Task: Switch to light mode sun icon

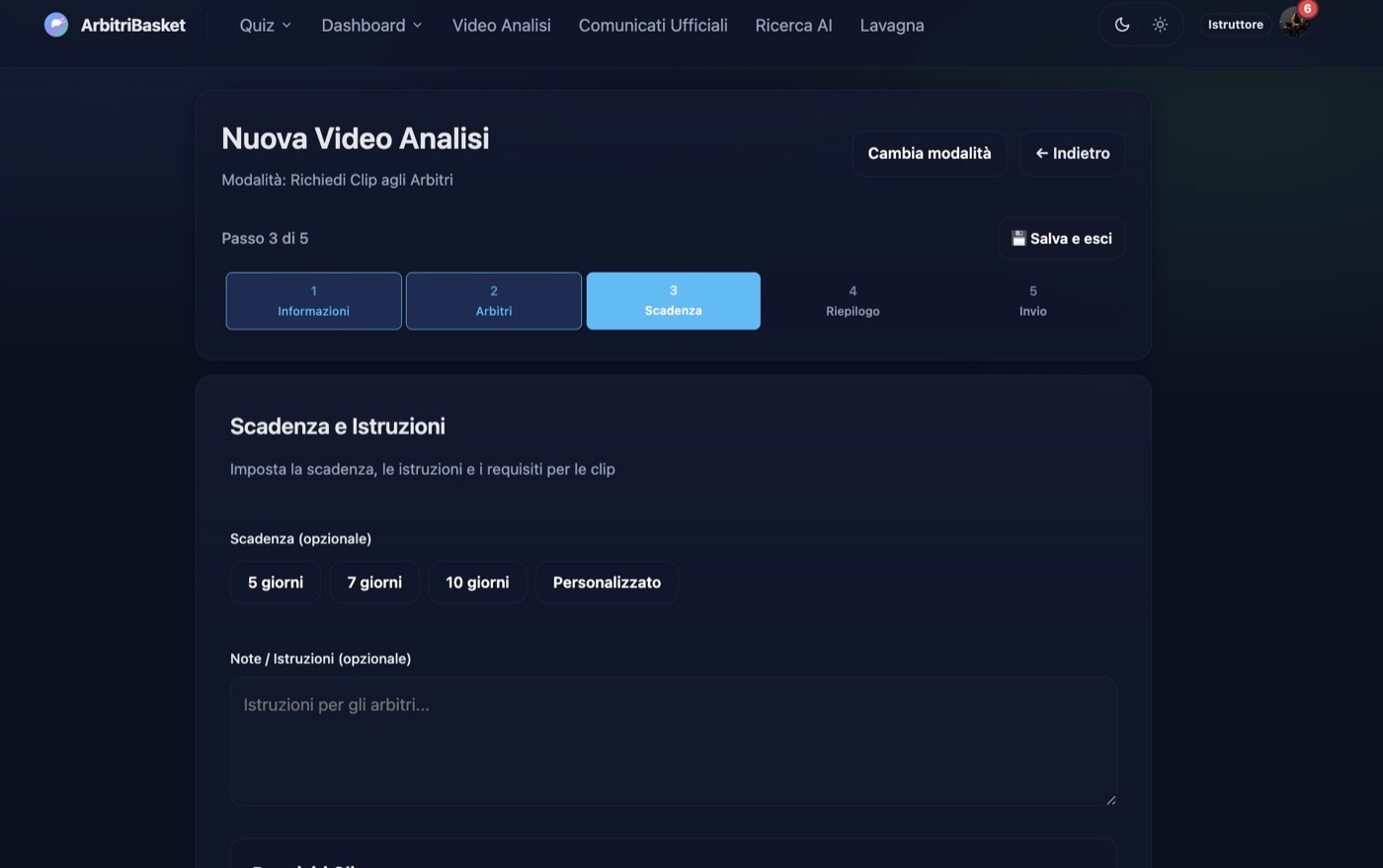Action: [1160, 25]
